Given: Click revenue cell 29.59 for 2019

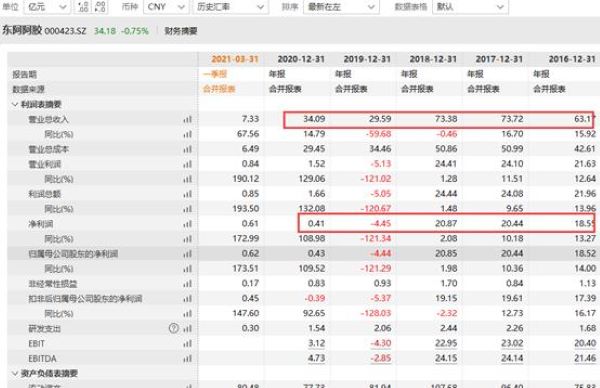Looking at the screenshot, I should pyautogui.click(x=380, y=119).
